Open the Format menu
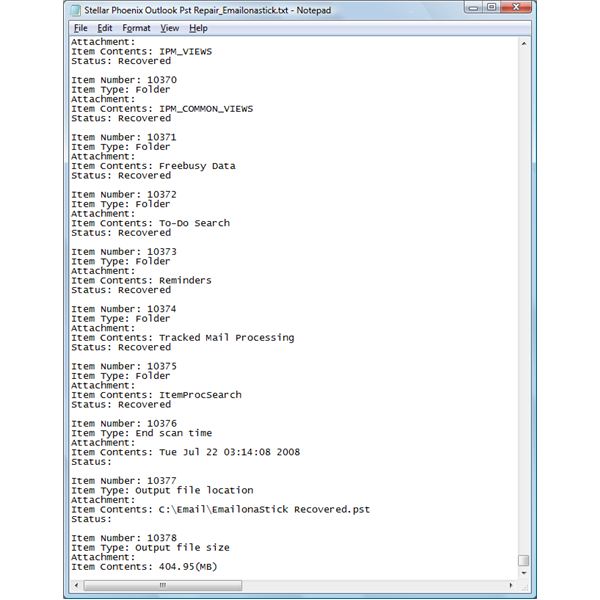This screenshot has width=600, height=600. pyautogui.click(x=136, y=28)
